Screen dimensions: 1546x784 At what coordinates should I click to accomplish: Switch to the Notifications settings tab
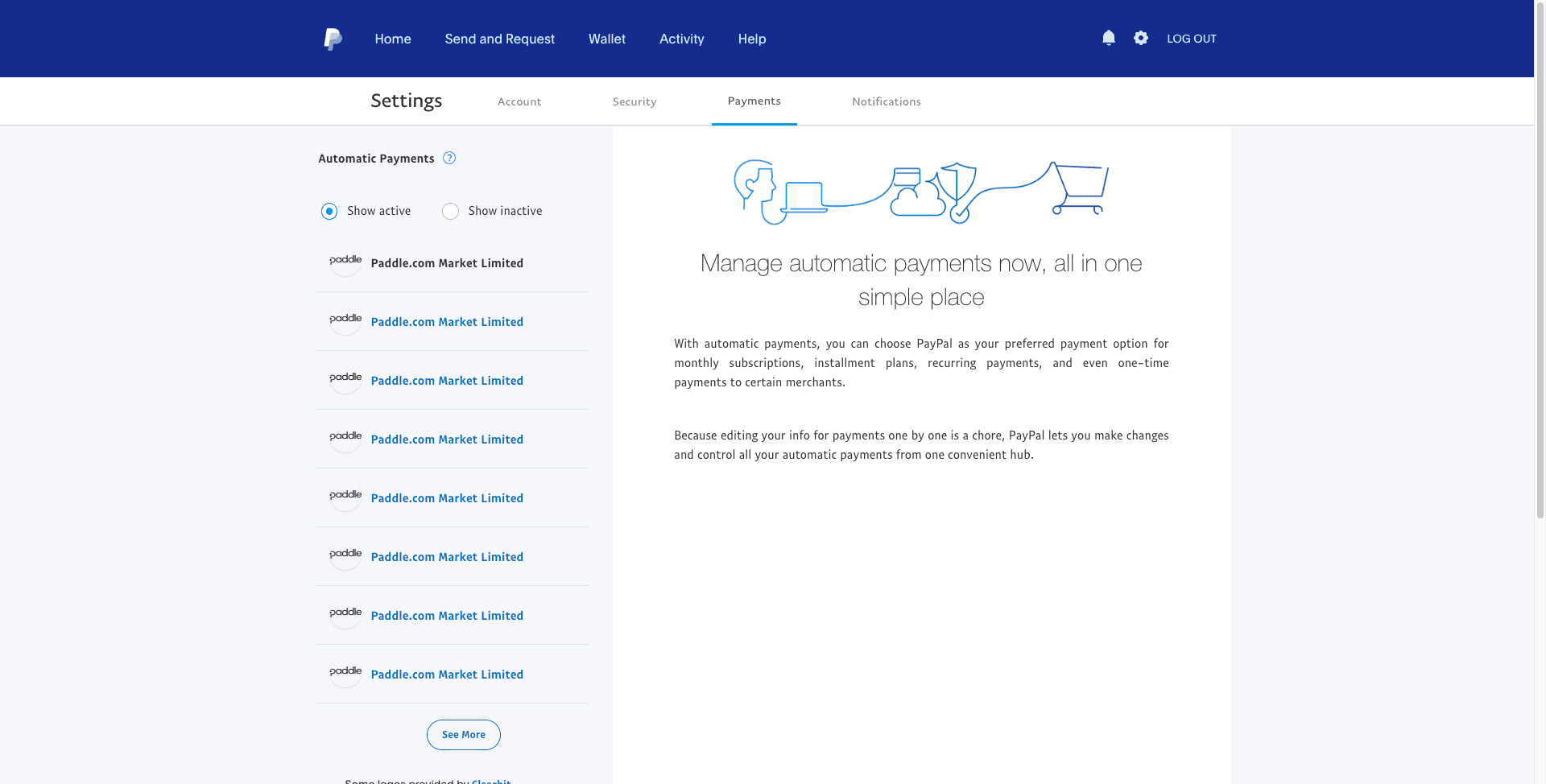(887, 101)
